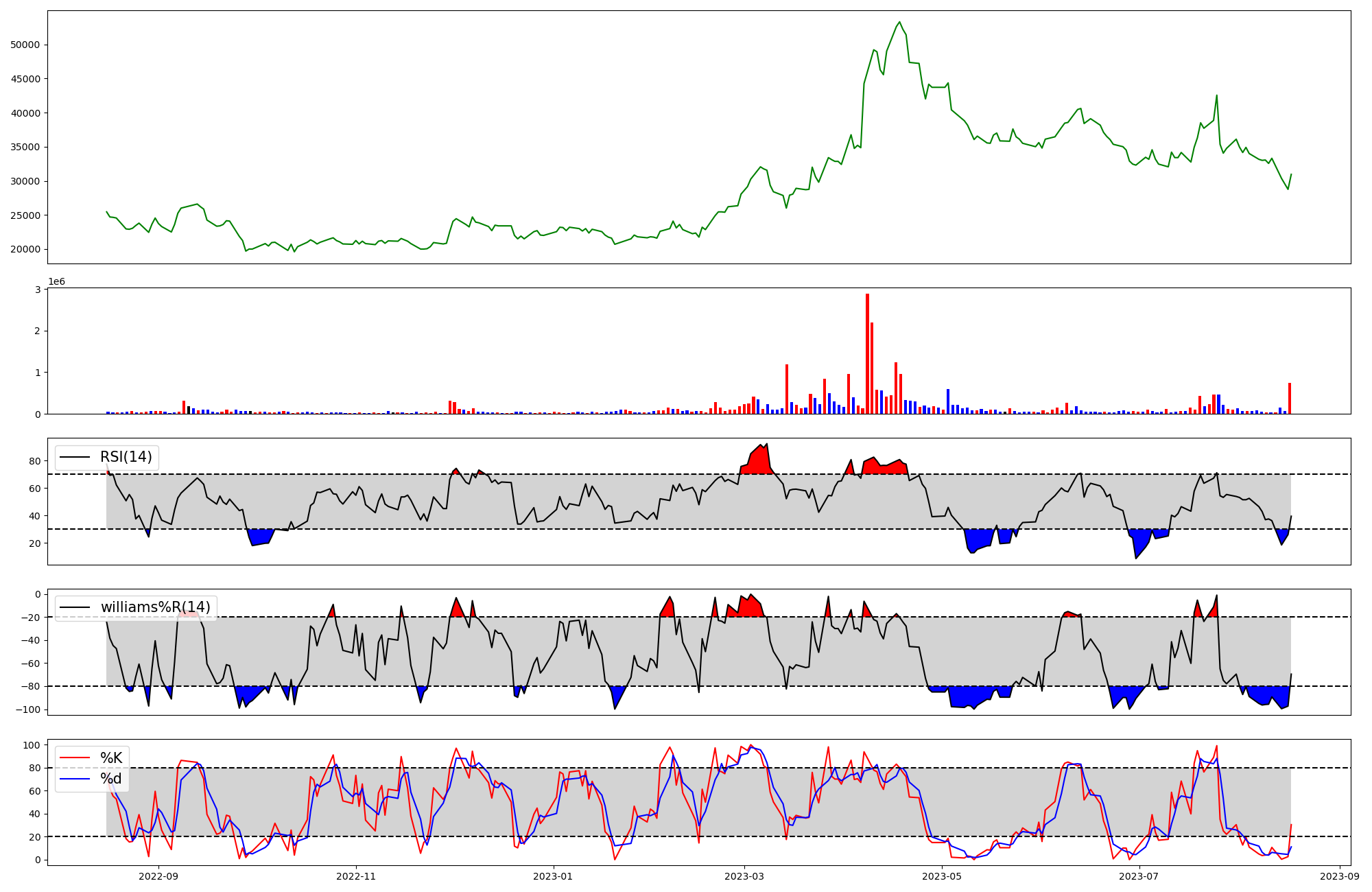1372x892 pixels.
Task: Click the 2023-05 x-axis date label
Action: pos(941,876)
